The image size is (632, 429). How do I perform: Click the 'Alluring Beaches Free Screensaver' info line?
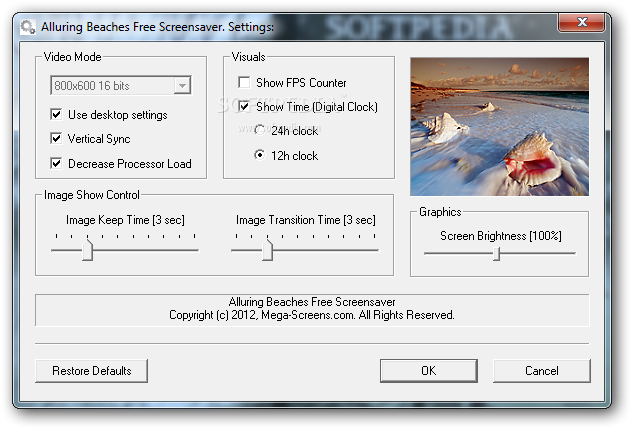[312, 302]
